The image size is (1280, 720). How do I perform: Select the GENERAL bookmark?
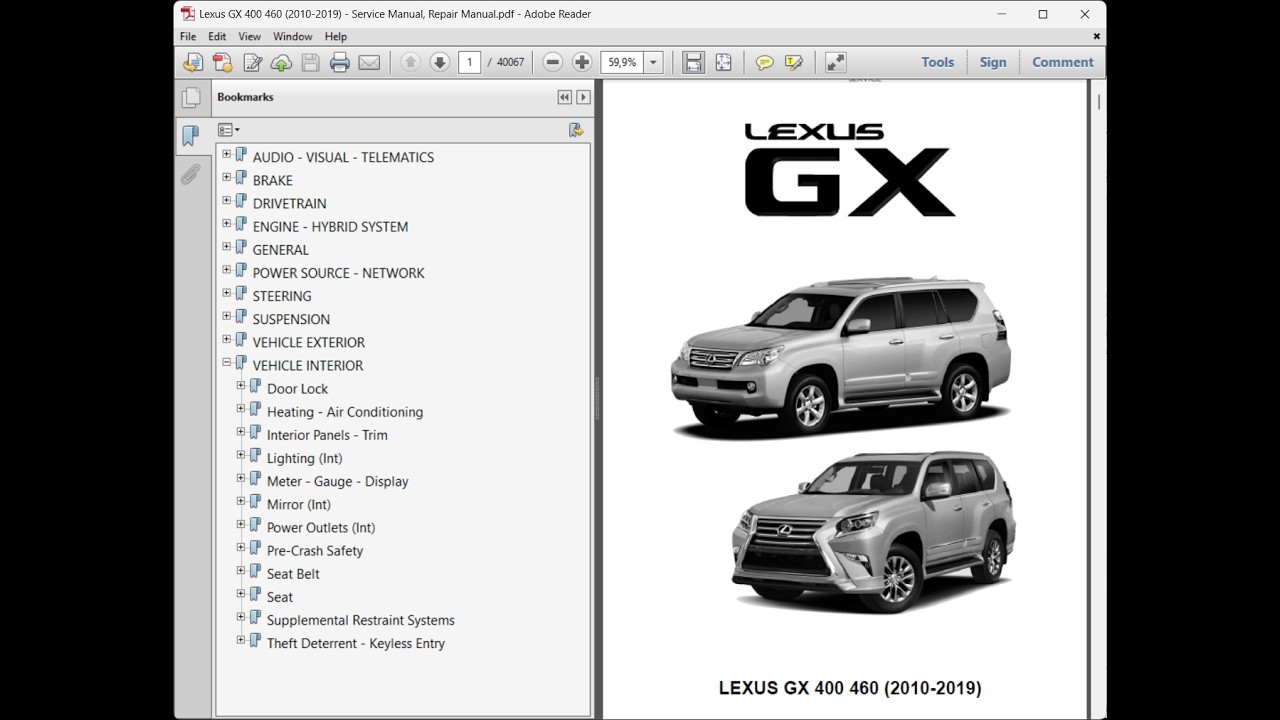click(x=280, y=250)
